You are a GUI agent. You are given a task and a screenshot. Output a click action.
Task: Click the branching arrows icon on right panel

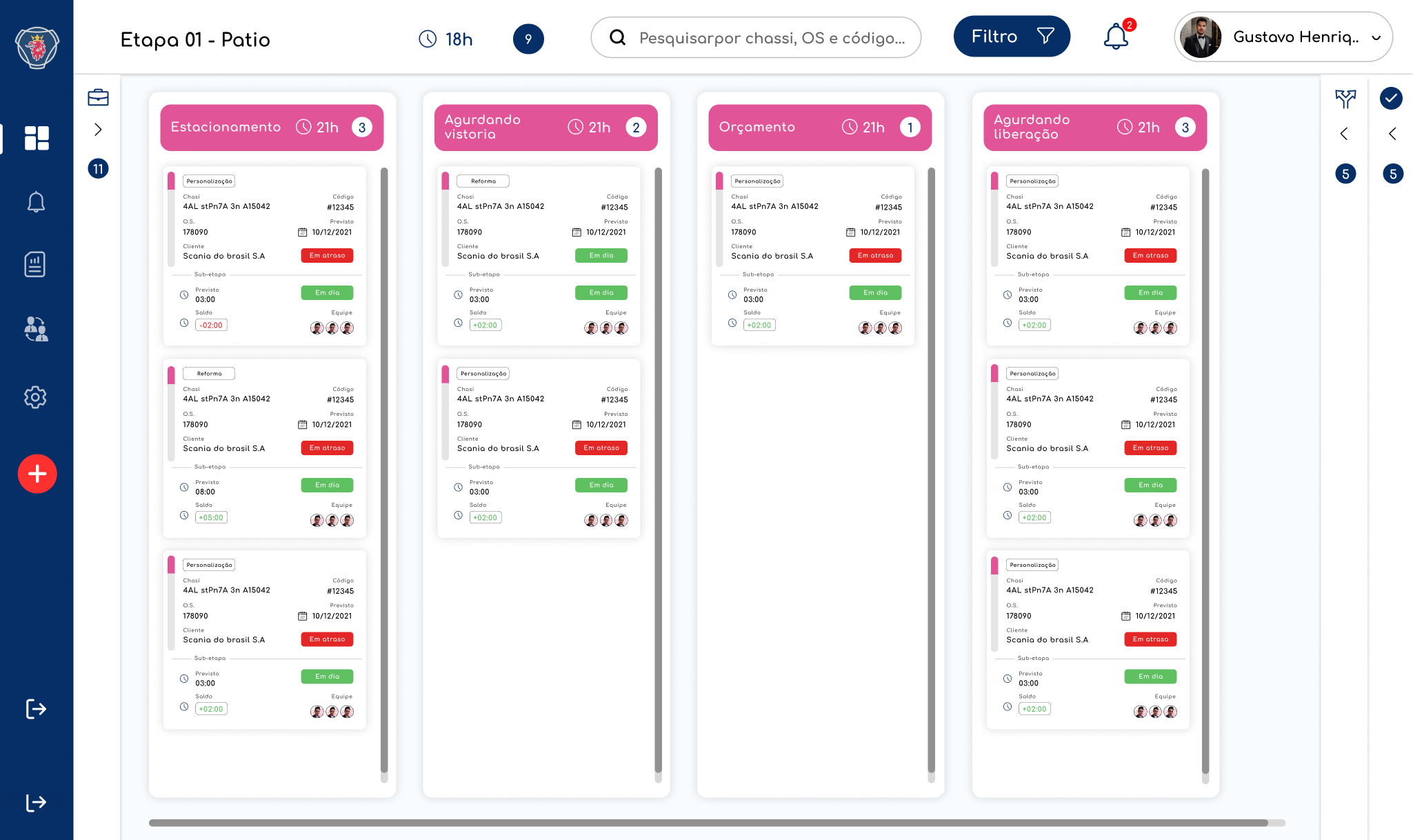tap(1345, 99)
